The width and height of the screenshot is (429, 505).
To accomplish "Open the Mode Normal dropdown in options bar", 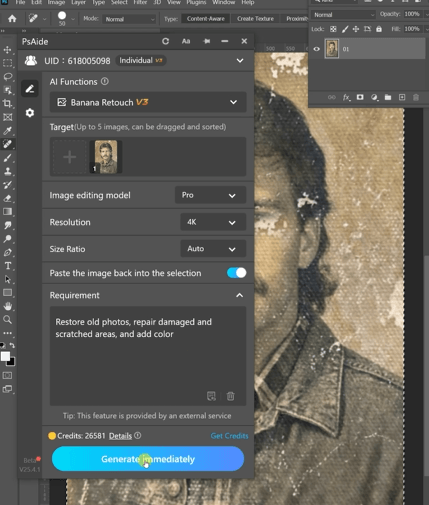I will pyautogui.click(x=129, y=19).
